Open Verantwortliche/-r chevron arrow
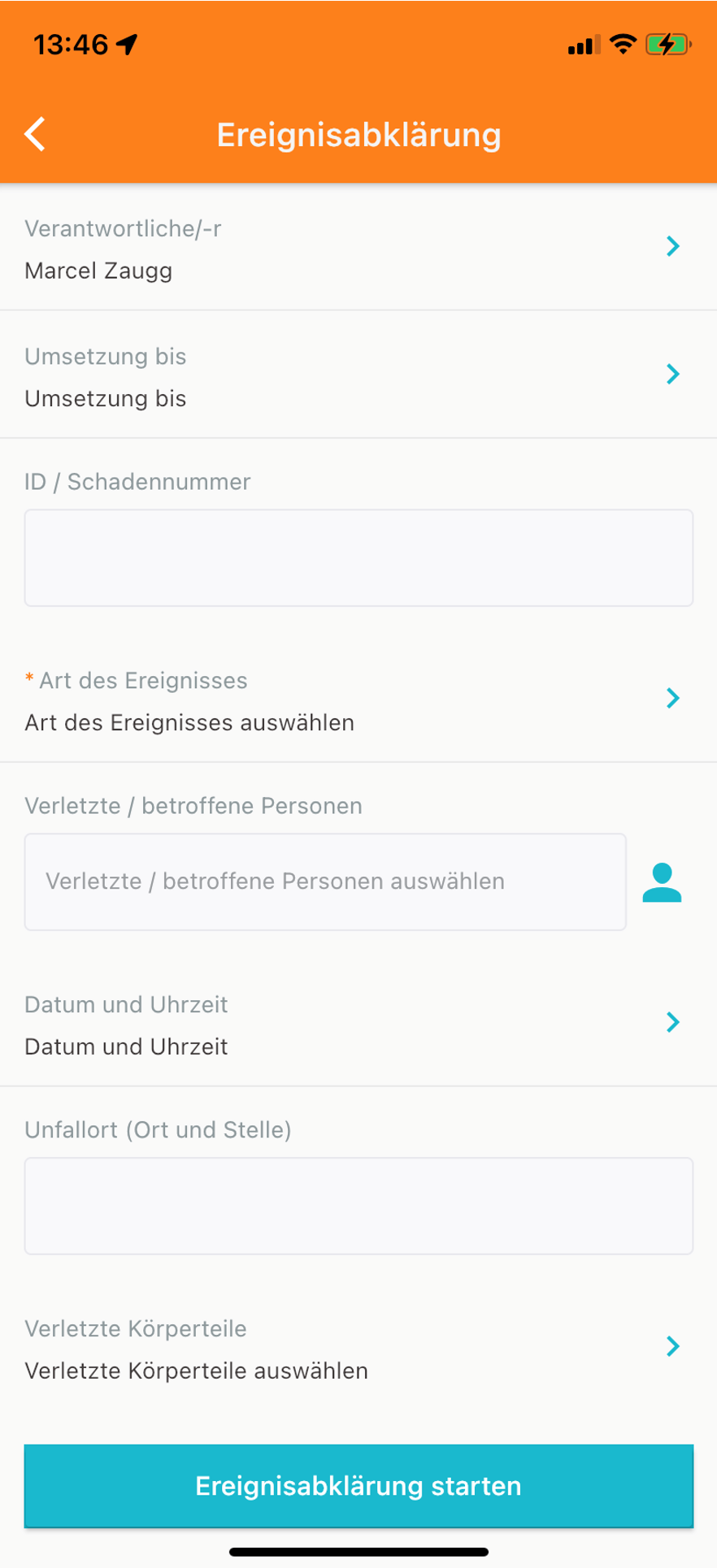The height and width of the screenshot is (1568, 717). [x=672, y=246]
